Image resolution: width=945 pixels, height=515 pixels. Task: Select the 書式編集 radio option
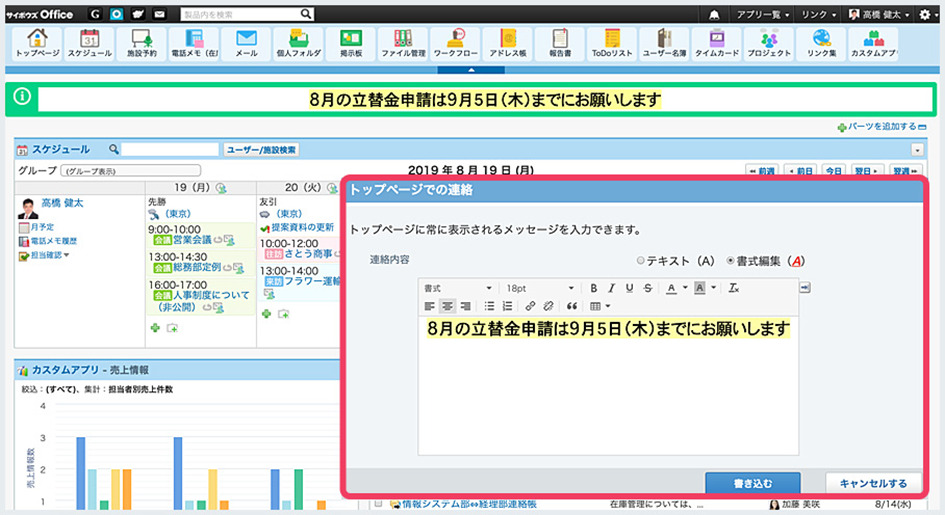pos(730,260)
